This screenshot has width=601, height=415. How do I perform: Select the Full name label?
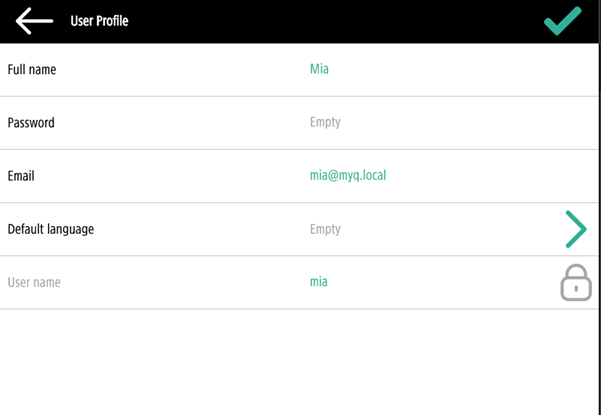32,70
